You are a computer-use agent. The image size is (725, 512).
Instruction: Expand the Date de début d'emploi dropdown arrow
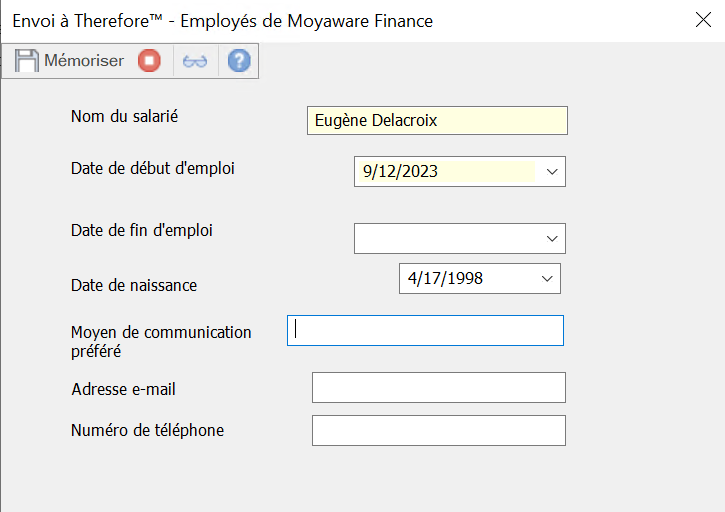pos(552,172)
